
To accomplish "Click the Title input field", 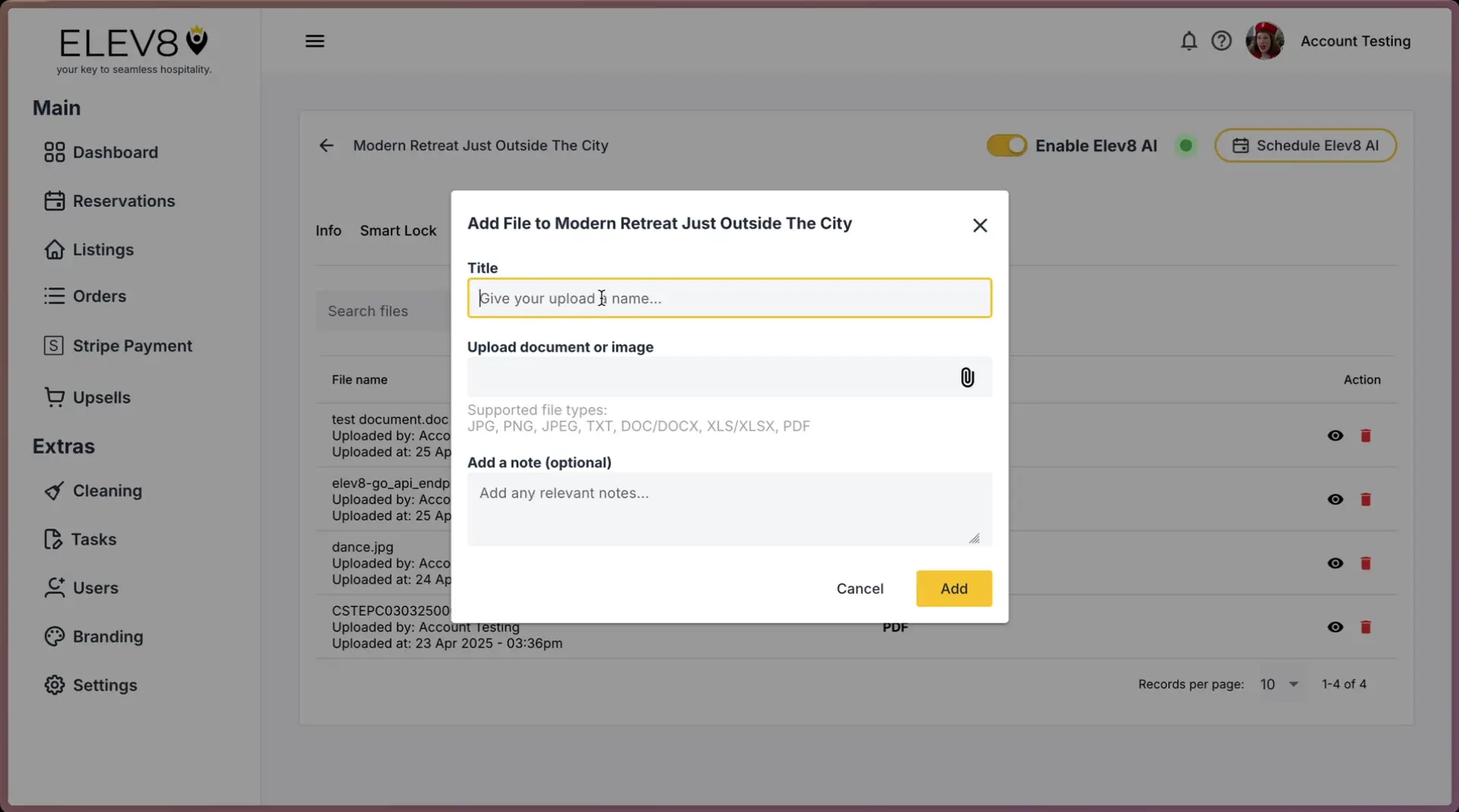I will (729, 298).
